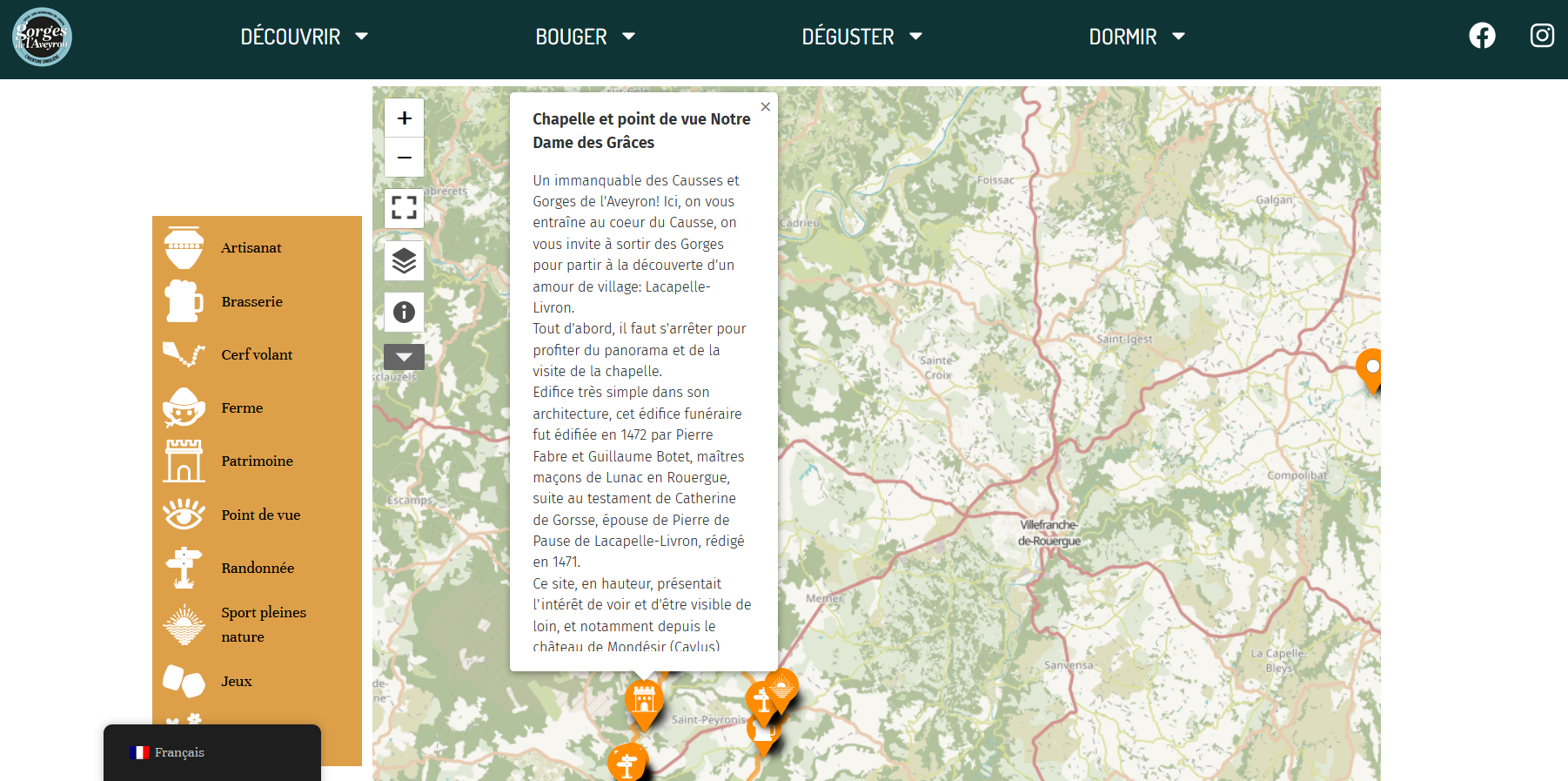Expand the Déguster dropdown menu
This screenshot has width=1568, height=781.
861,37
